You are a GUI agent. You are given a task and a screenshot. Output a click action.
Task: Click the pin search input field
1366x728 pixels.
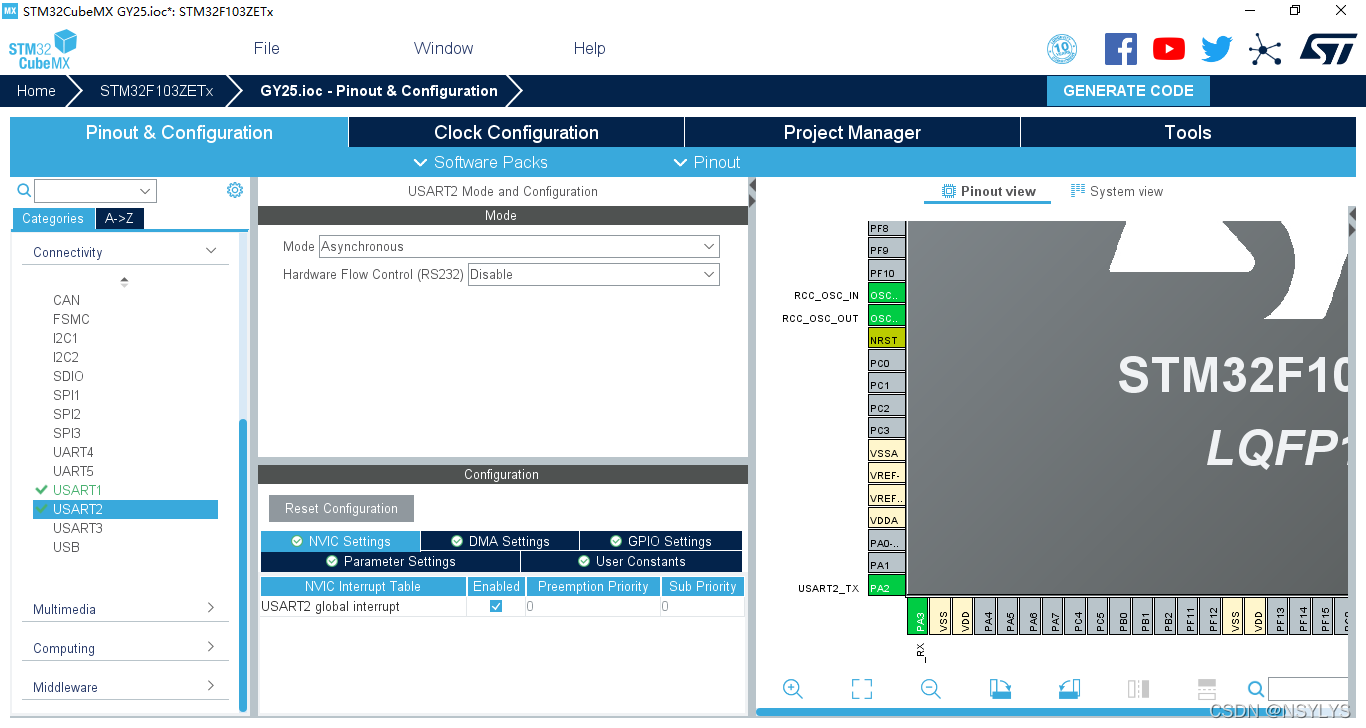point(1309,688)
